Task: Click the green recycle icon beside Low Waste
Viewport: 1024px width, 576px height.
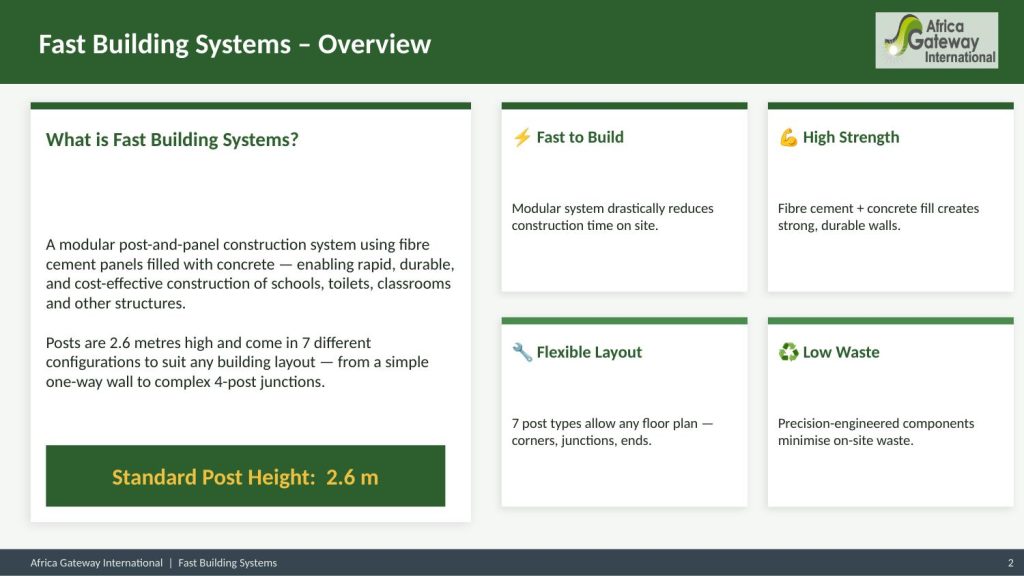Action: click(x=788, y=352)
